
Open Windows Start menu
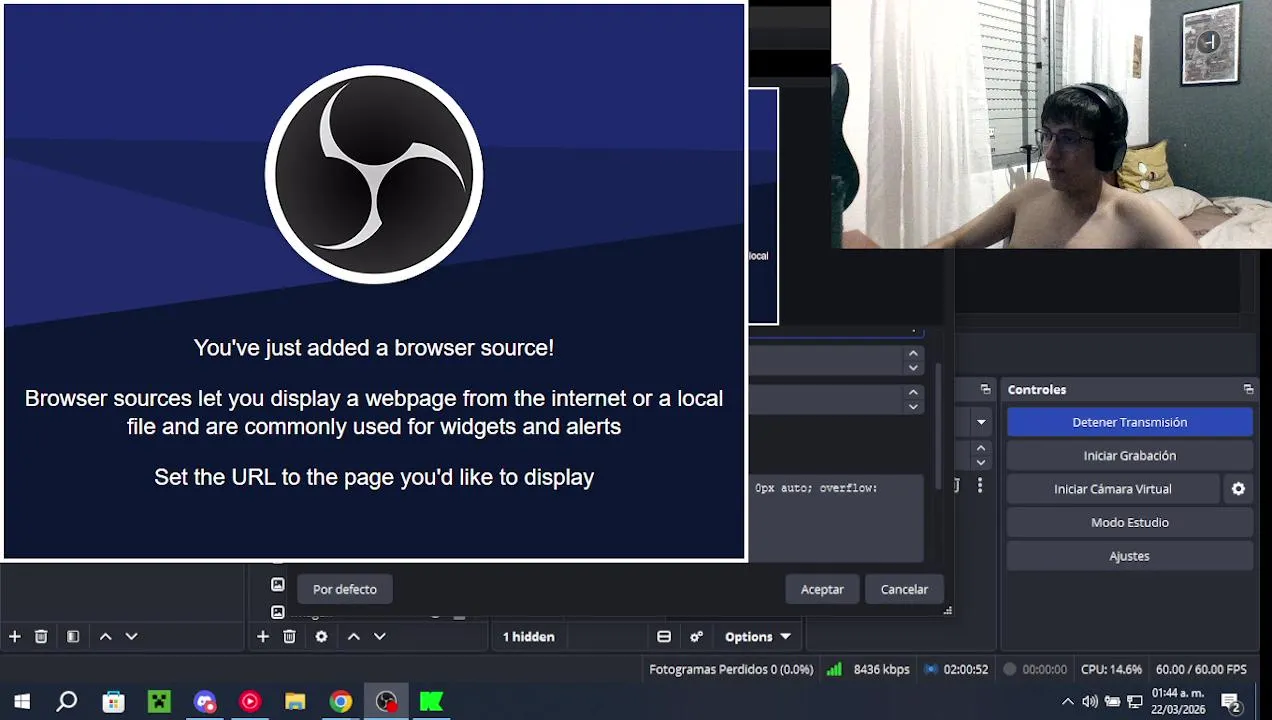[x=22, y=702]
